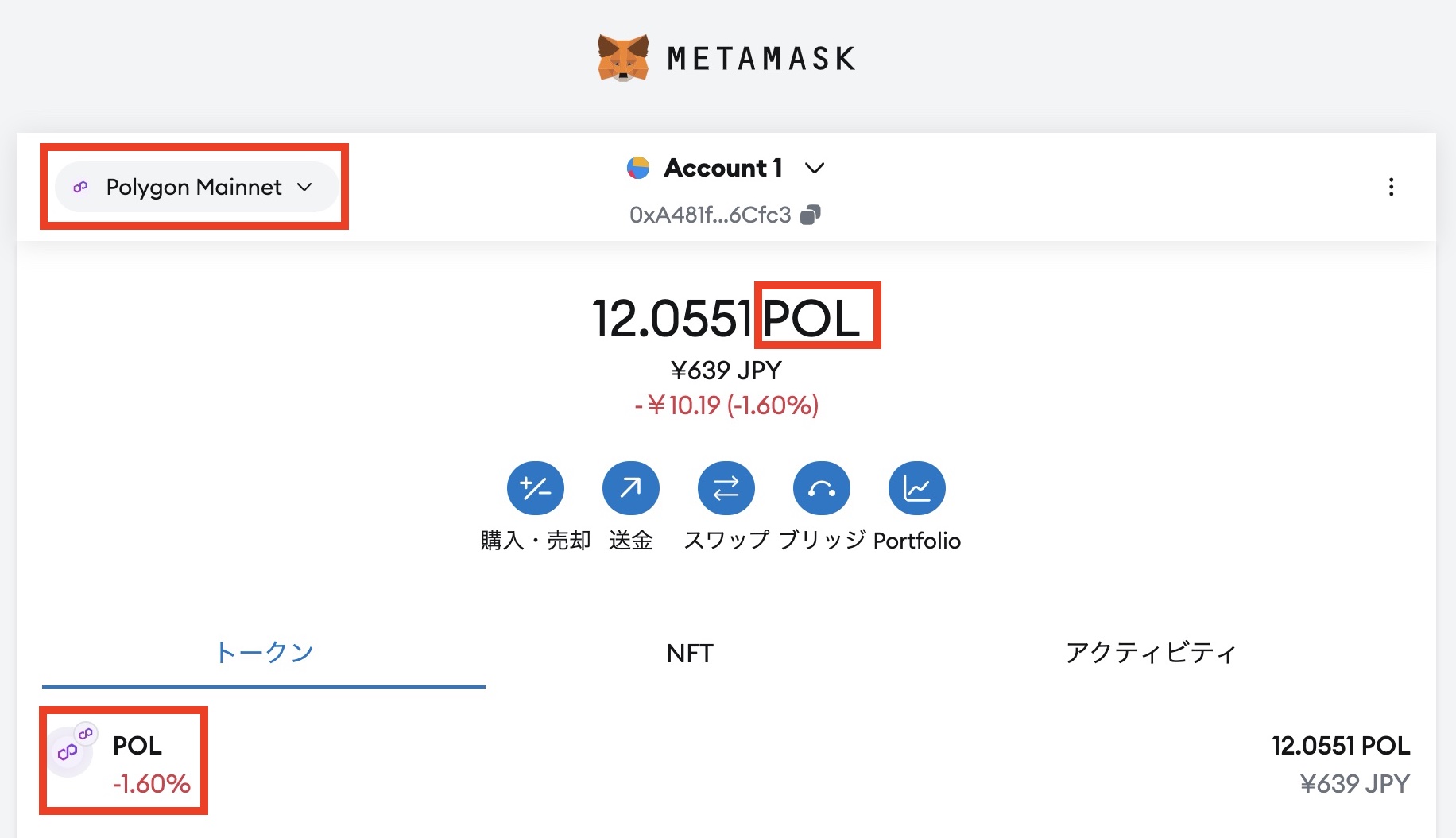Click the copy address icon
Screen dimensions: 1456x838
tap(811, 214)
